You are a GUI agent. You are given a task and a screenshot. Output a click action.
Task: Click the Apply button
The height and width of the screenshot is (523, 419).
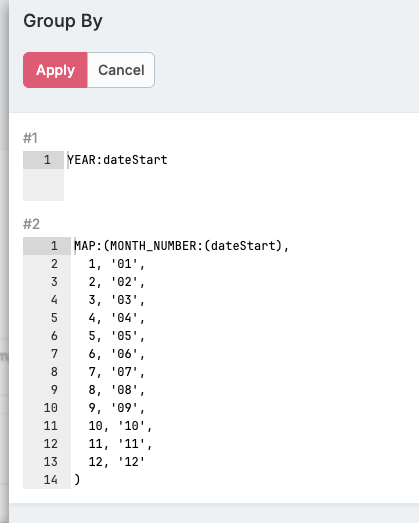(55, 70)
